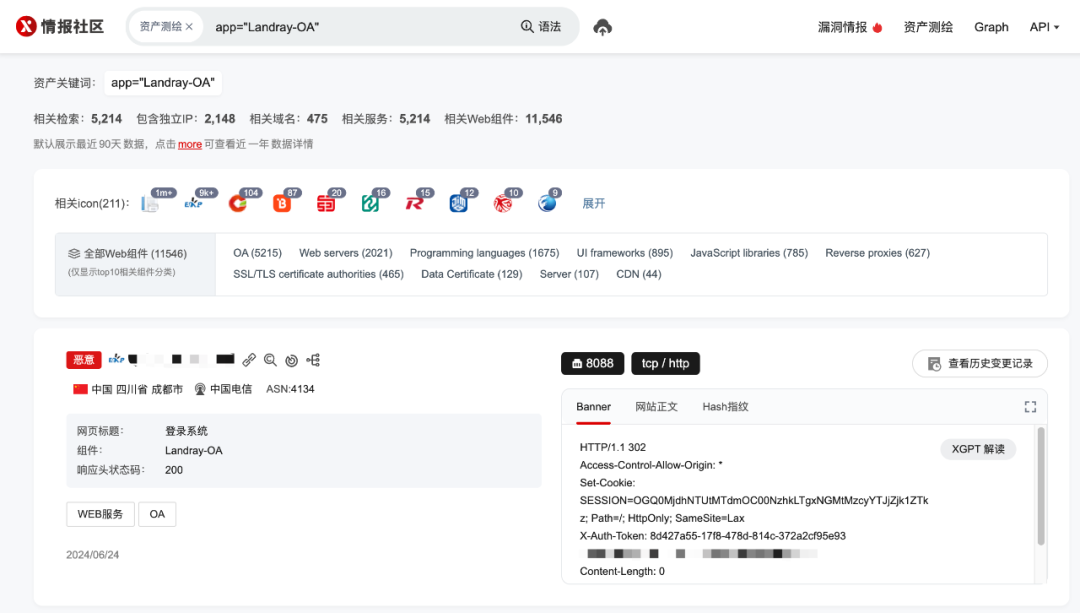Click the 中国 四川省 成都市 location
1080x613 pixels.
(128, 389)
